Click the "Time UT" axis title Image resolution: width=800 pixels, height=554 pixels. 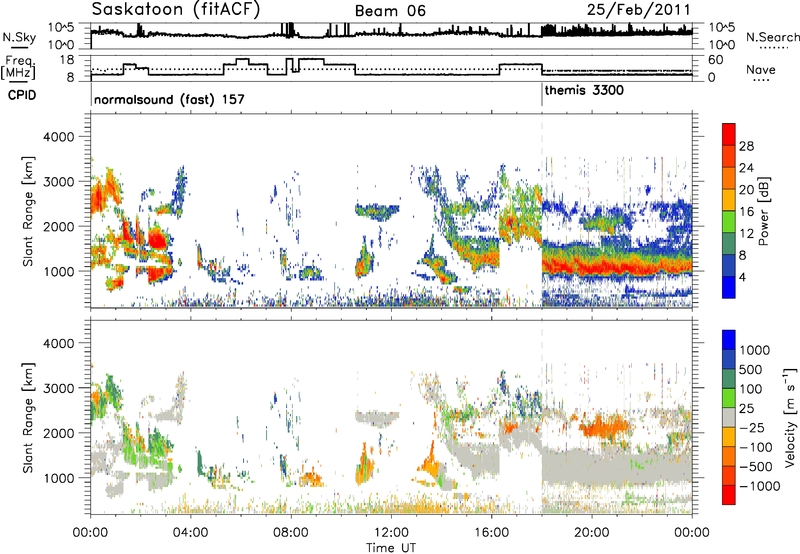tap(391, 548)
